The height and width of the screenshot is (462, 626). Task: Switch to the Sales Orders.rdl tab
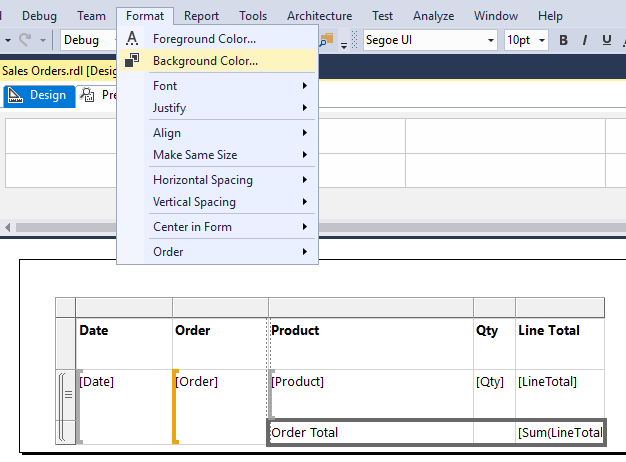click(57, 71)
